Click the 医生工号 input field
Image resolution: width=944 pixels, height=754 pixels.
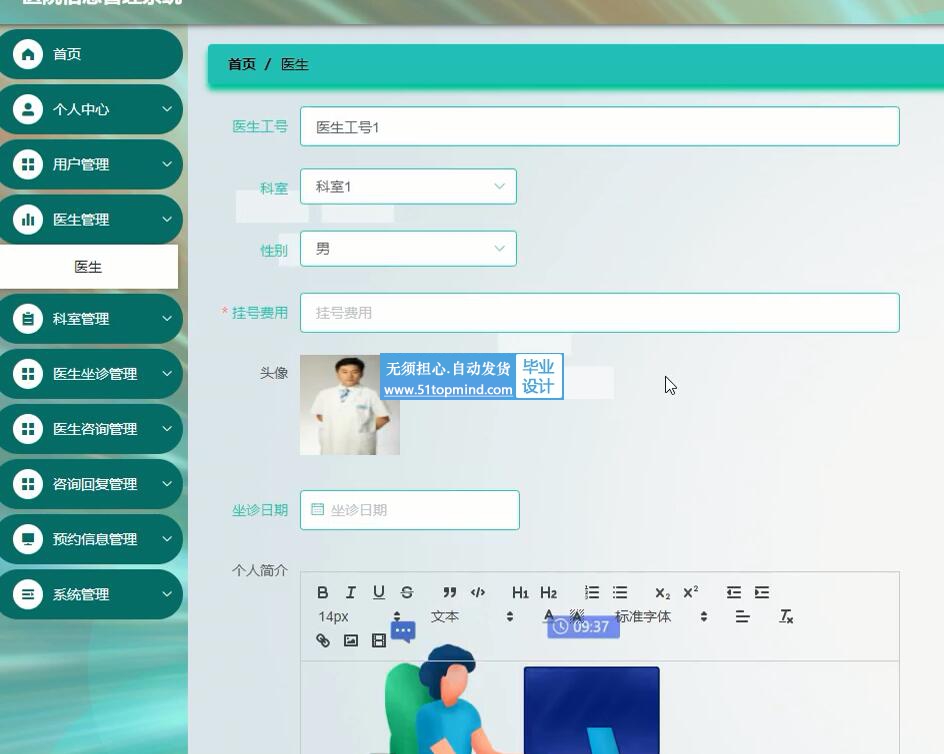(600, 126)
